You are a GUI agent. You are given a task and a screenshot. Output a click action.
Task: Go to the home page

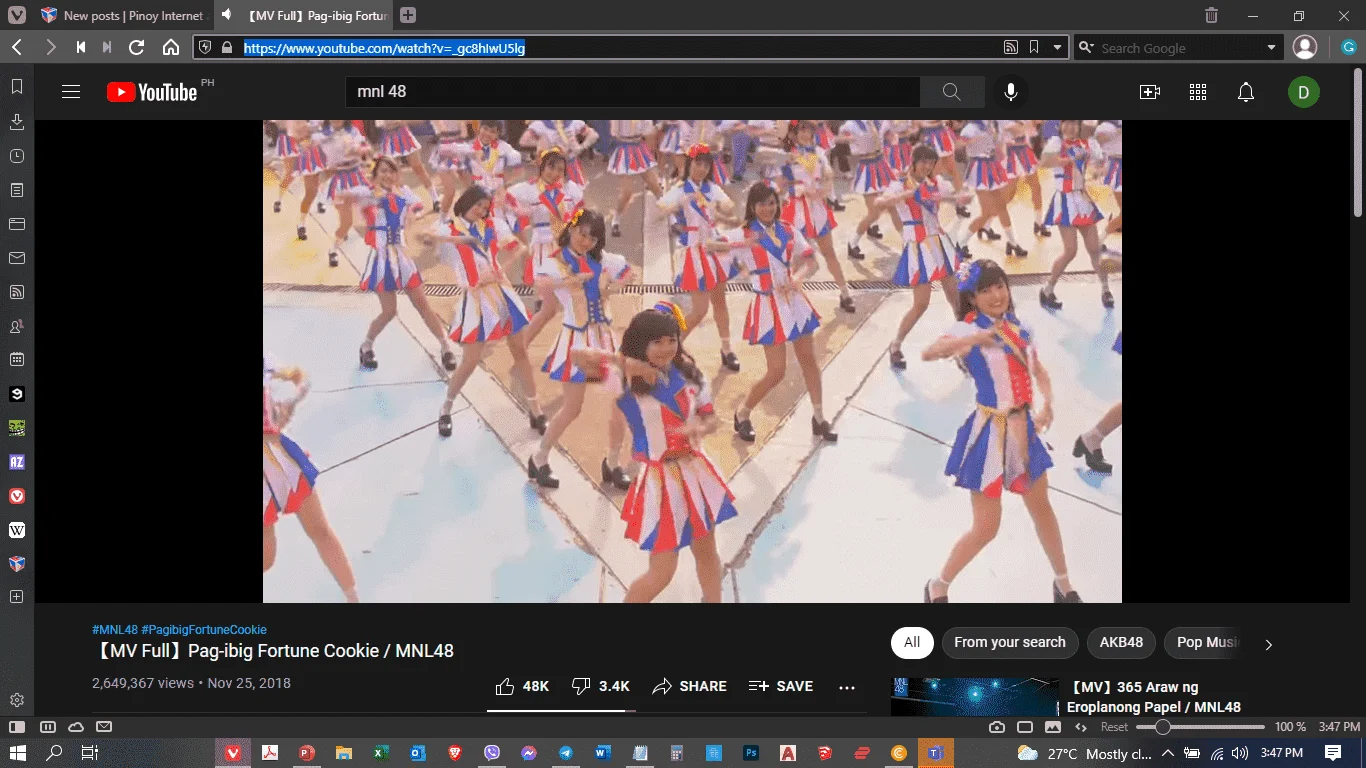click(x=171, y=47)
